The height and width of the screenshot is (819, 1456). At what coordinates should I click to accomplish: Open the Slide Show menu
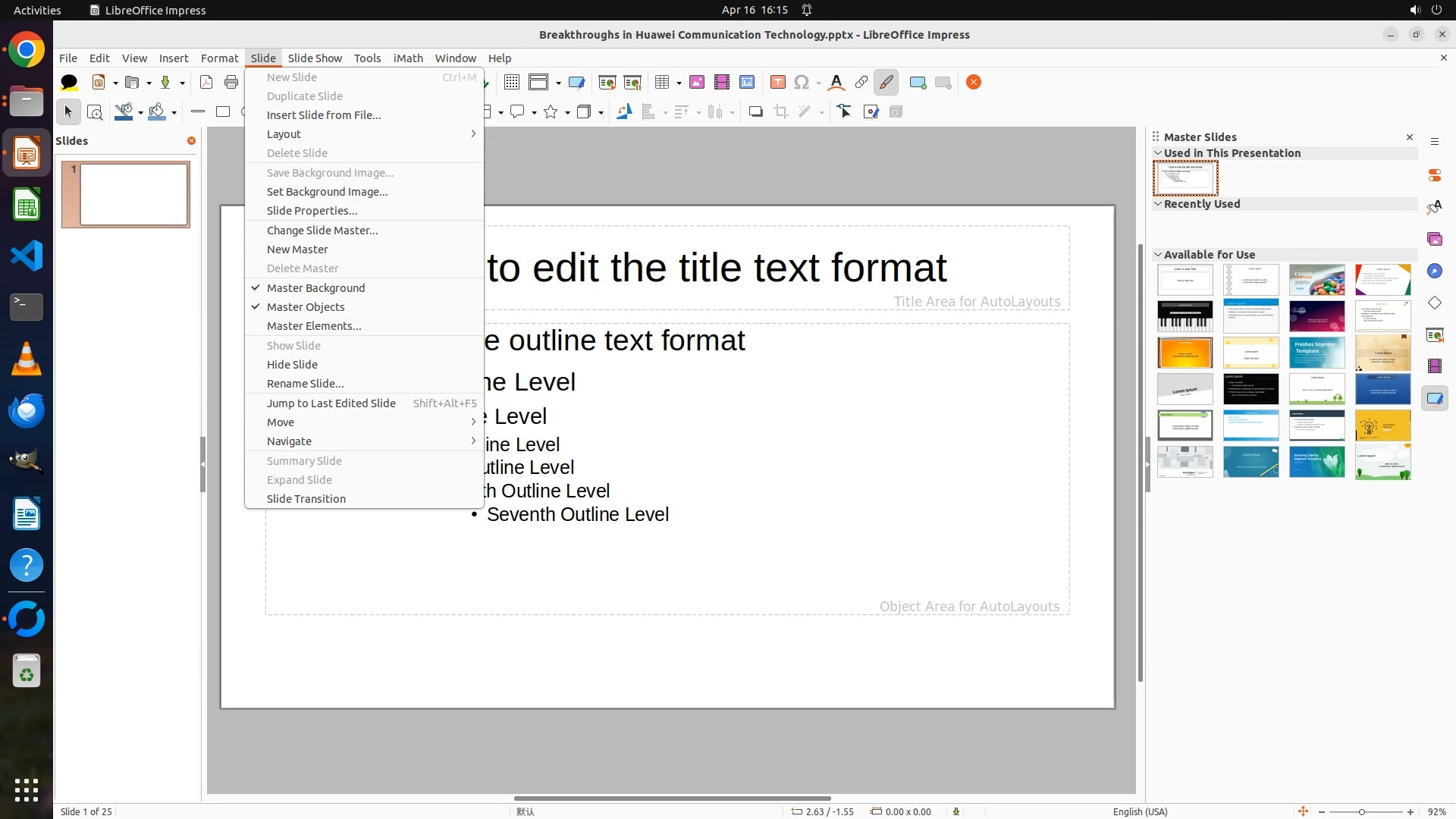pos(315,58)
